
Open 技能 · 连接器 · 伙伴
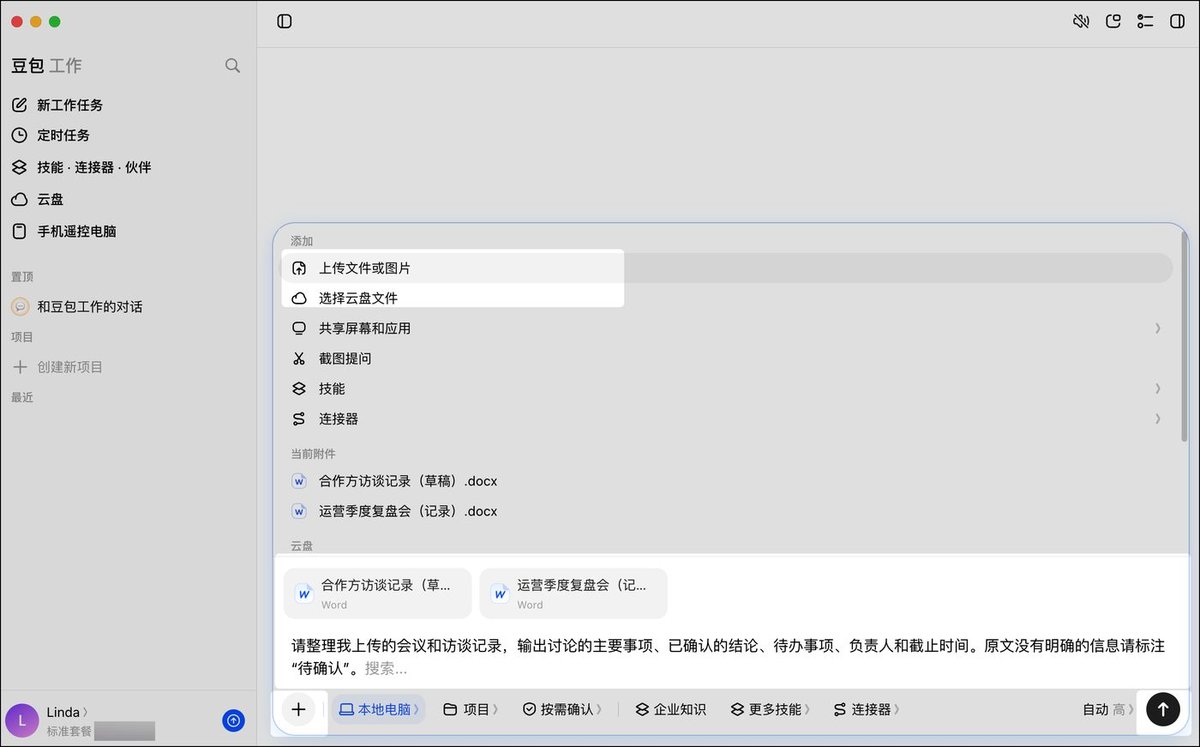[x=128, y=167]
